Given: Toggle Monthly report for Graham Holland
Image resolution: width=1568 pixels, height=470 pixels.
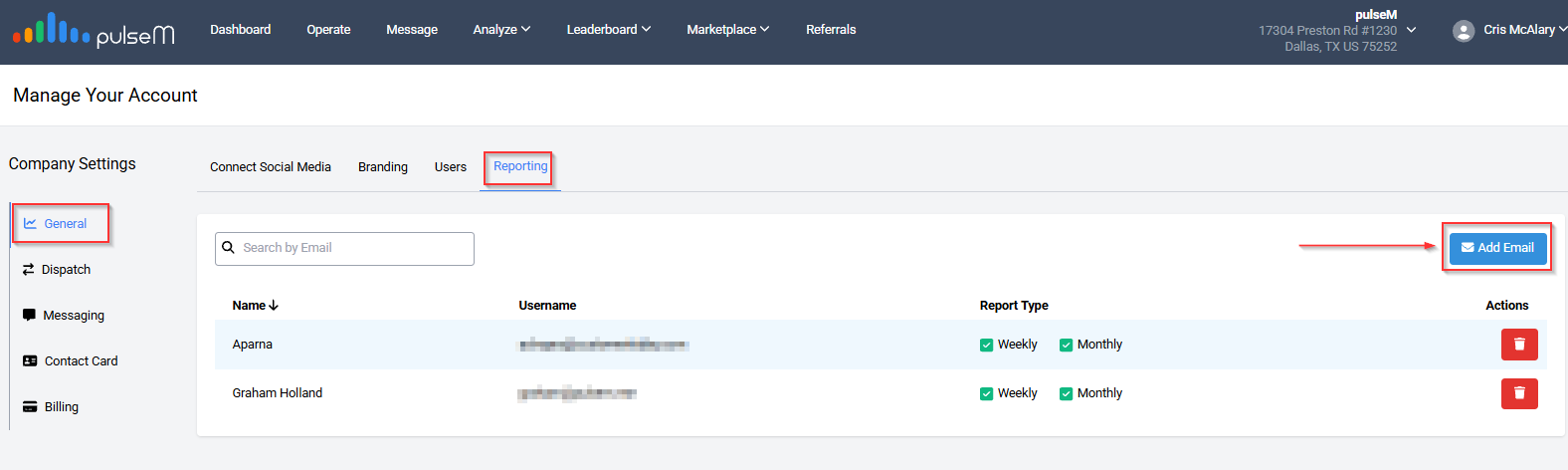Looking at the screenshot, I should coord(1066,394).
